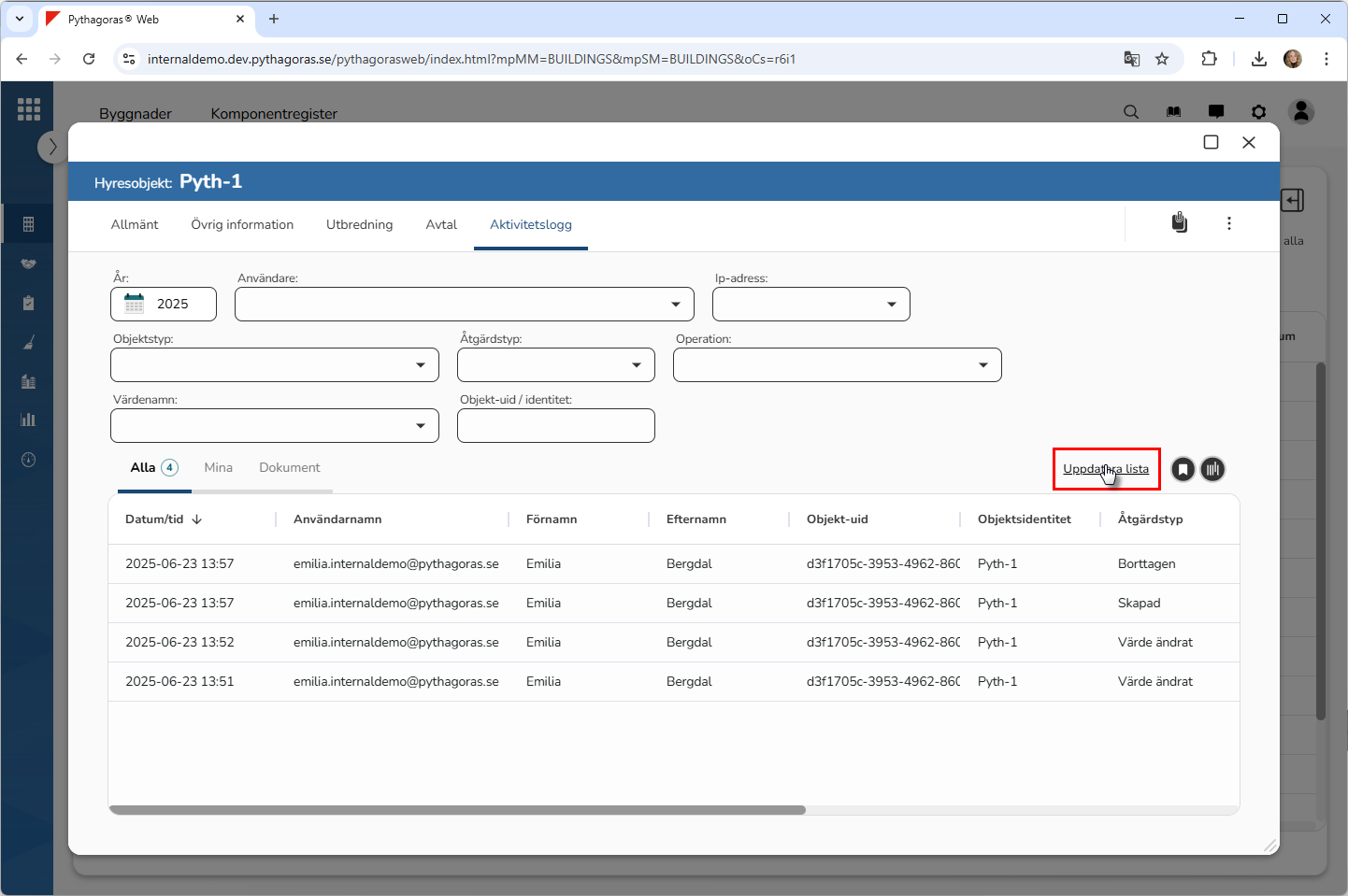Viewport: 1348px width, 896px height.
Task: Select the Avtal tab
Action: (441, 224)
